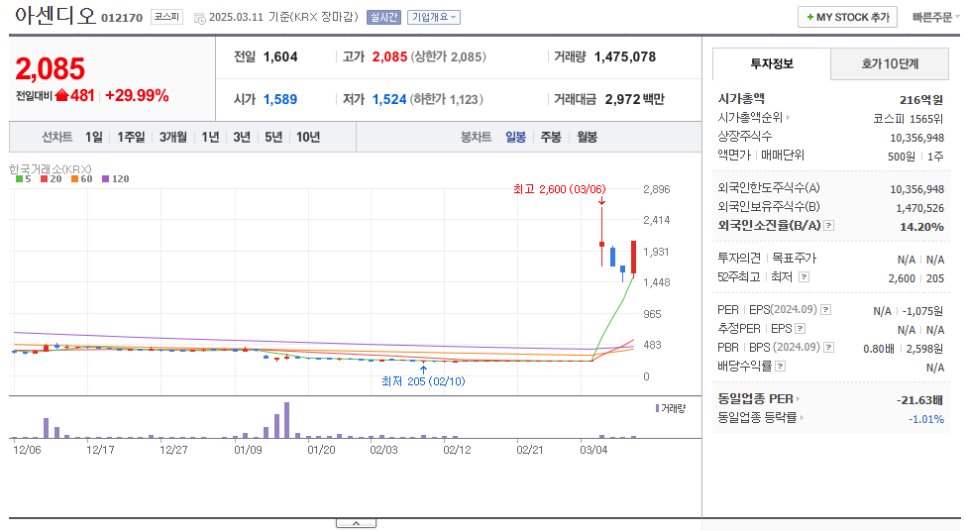This screenshot has width=966, height=531.
Task: Click 동일업종 등락률 value -1.01%
Action: tap(926, 419)
